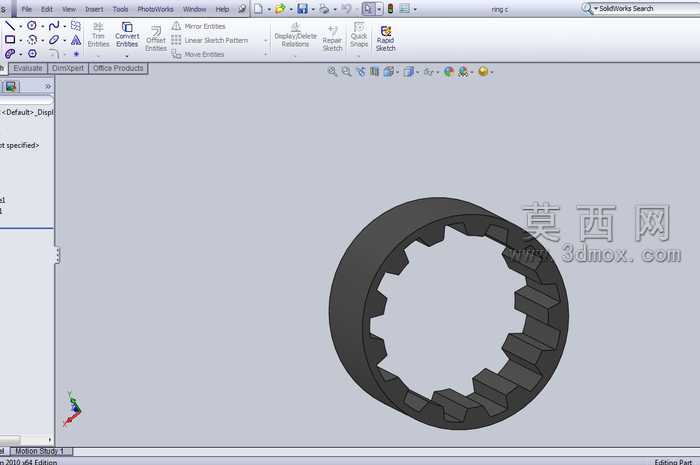Open the Window menu

pyautogui.click(x=195, y=9)
